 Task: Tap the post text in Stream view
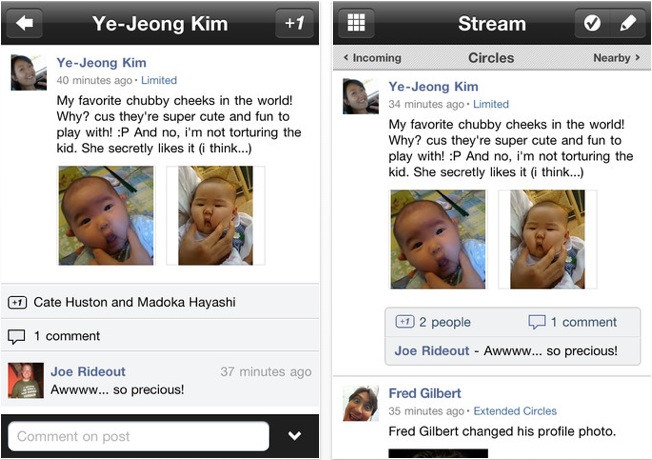[511, 148]
